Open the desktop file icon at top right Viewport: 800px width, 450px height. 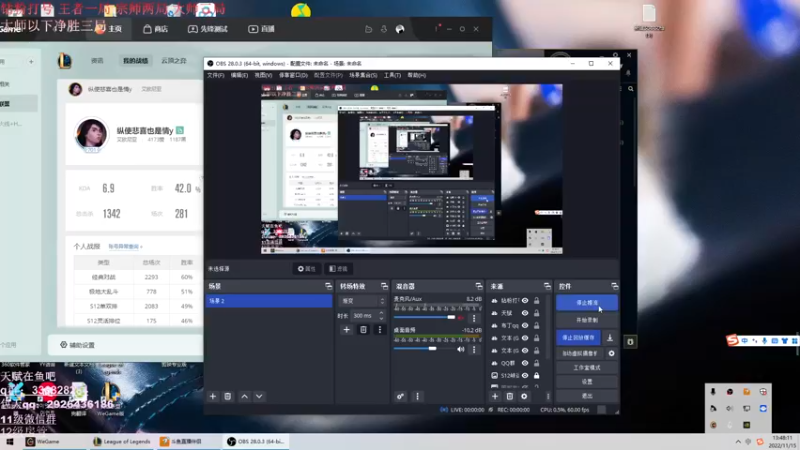click(x=649, y=19)
